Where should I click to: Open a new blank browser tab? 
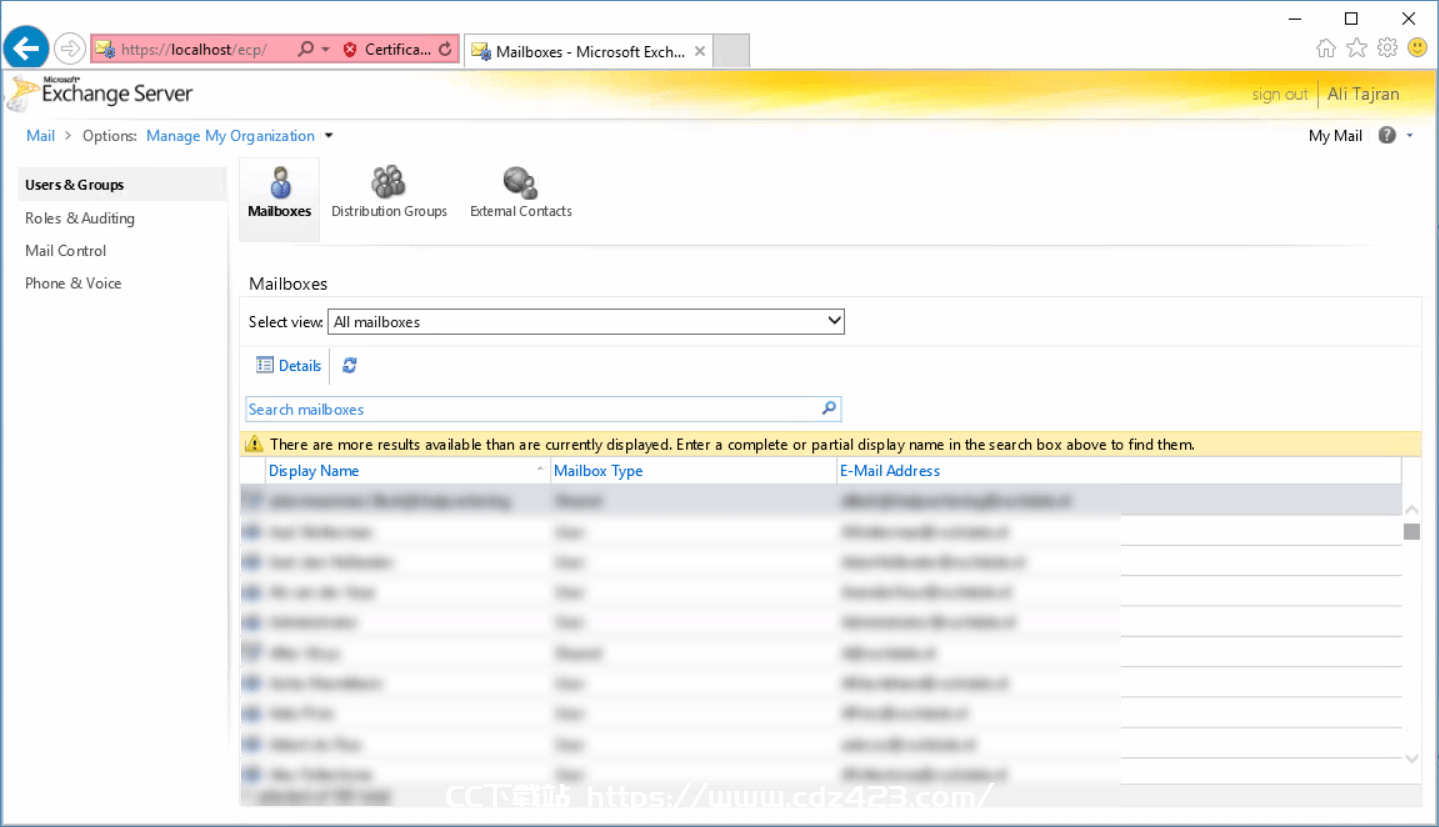(x=731, y=51)
